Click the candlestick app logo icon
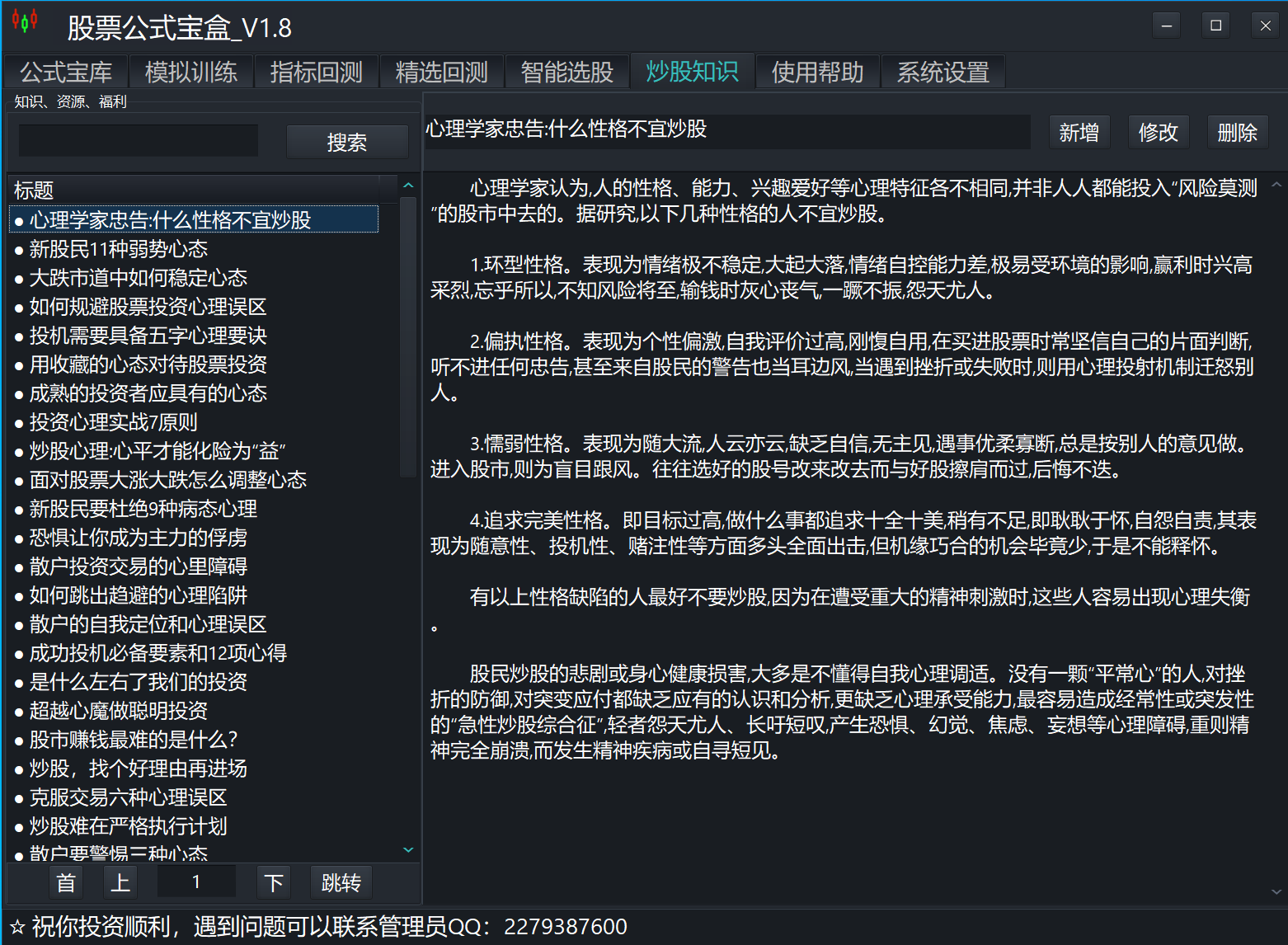The width and height of the screenshot is (1288, 945). point(25,21)
